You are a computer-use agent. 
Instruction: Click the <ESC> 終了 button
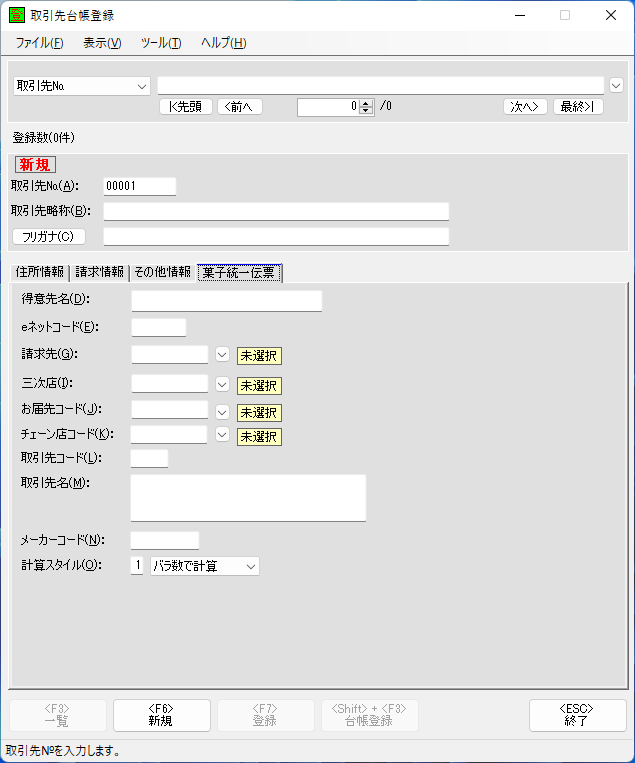[578, 715]
